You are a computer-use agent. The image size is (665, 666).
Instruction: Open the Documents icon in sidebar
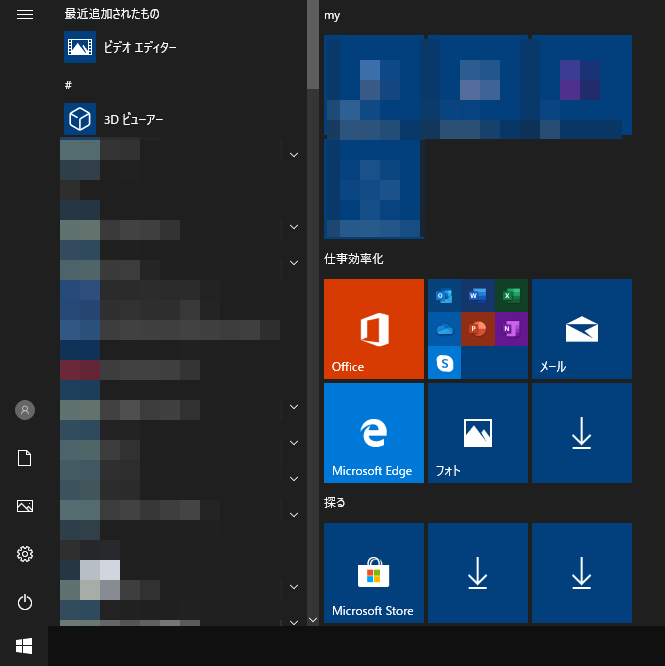coord(25,458)
